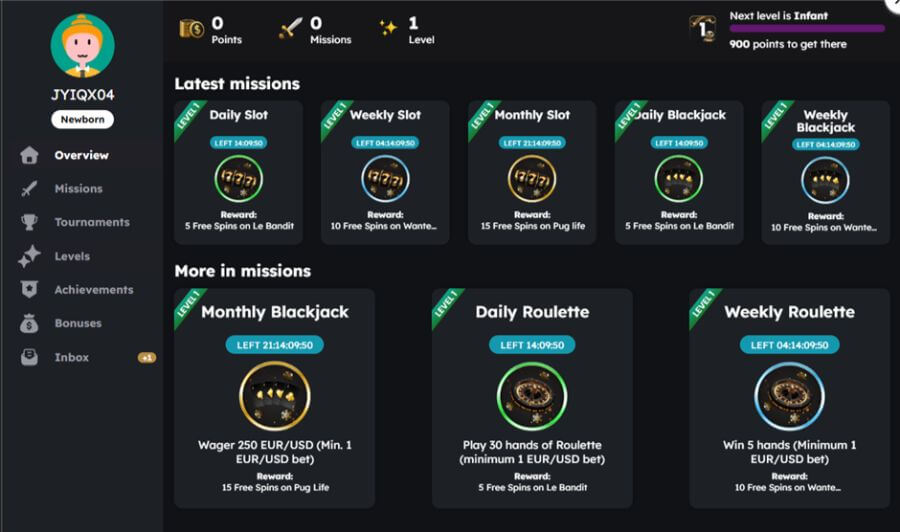The image size is (900, 532).
Task: Open the Inbox with new notification
Action: [x=72, y=357]
